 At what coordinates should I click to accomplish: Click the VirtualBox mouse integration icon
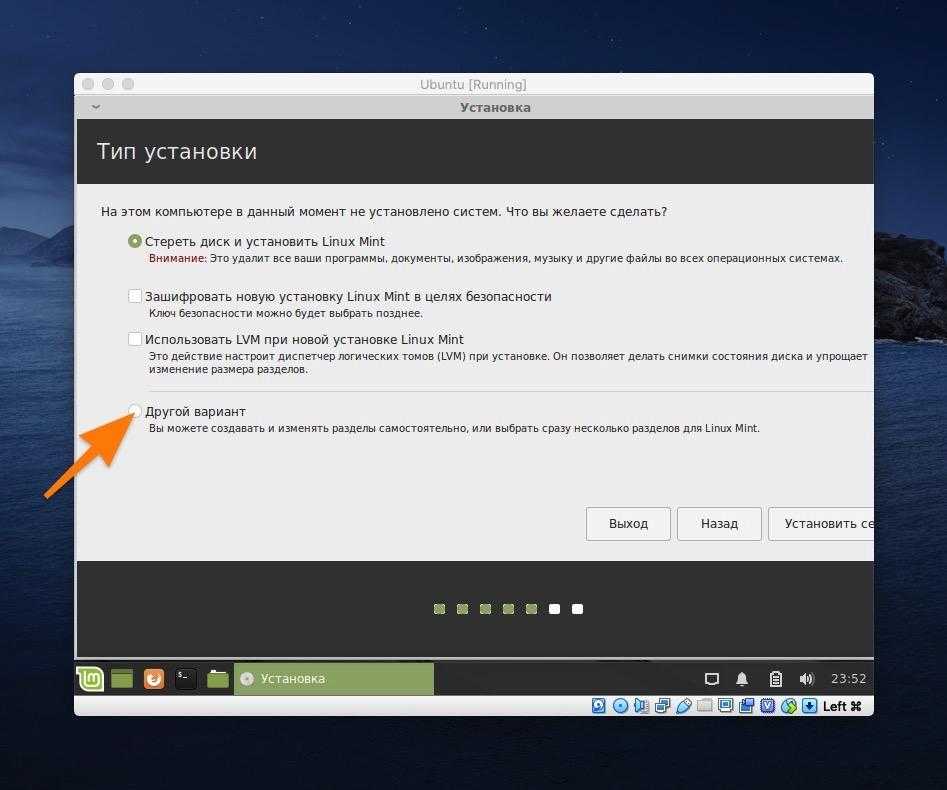coord(789,705)
